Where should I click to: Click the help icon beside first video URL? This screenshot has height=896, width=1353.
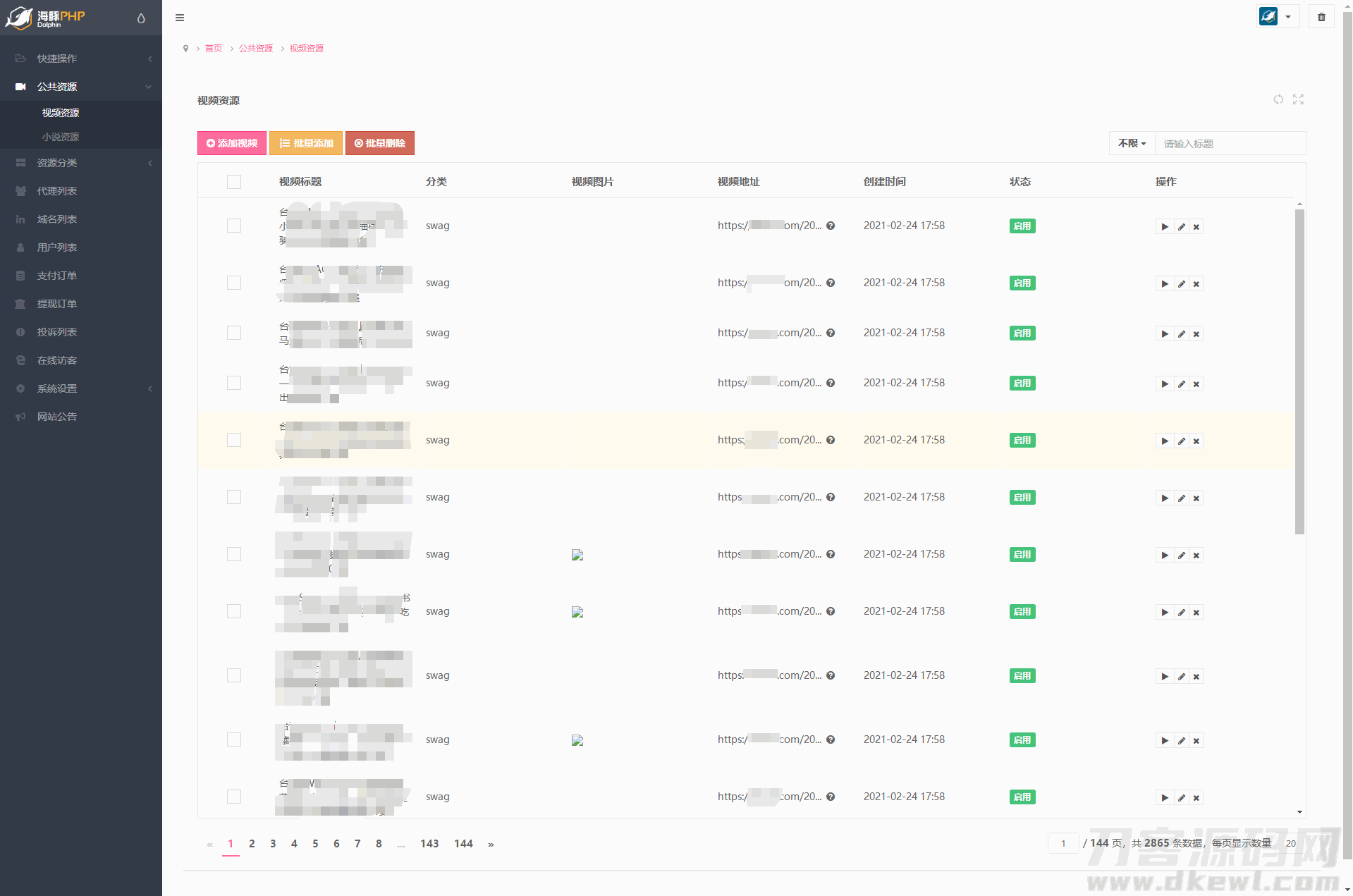(x=831, y=226)
